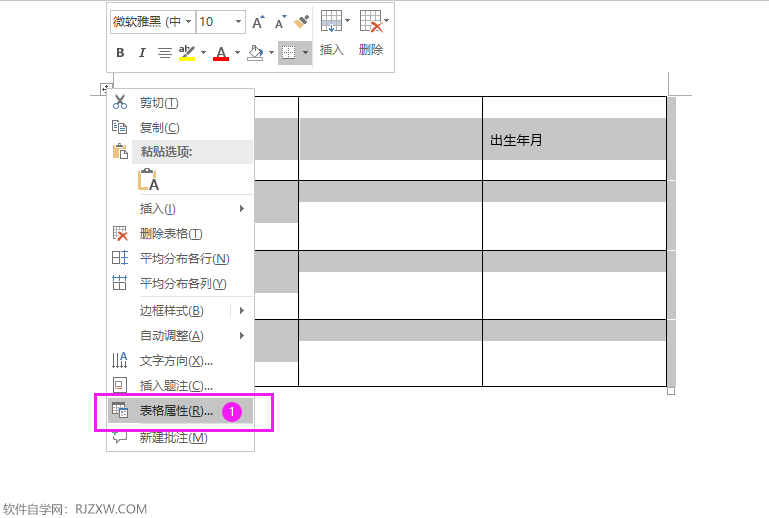This screenshot has height=518, width=769.
Task: Open 自动调整(A) submenu
Action: pos(180,336)
